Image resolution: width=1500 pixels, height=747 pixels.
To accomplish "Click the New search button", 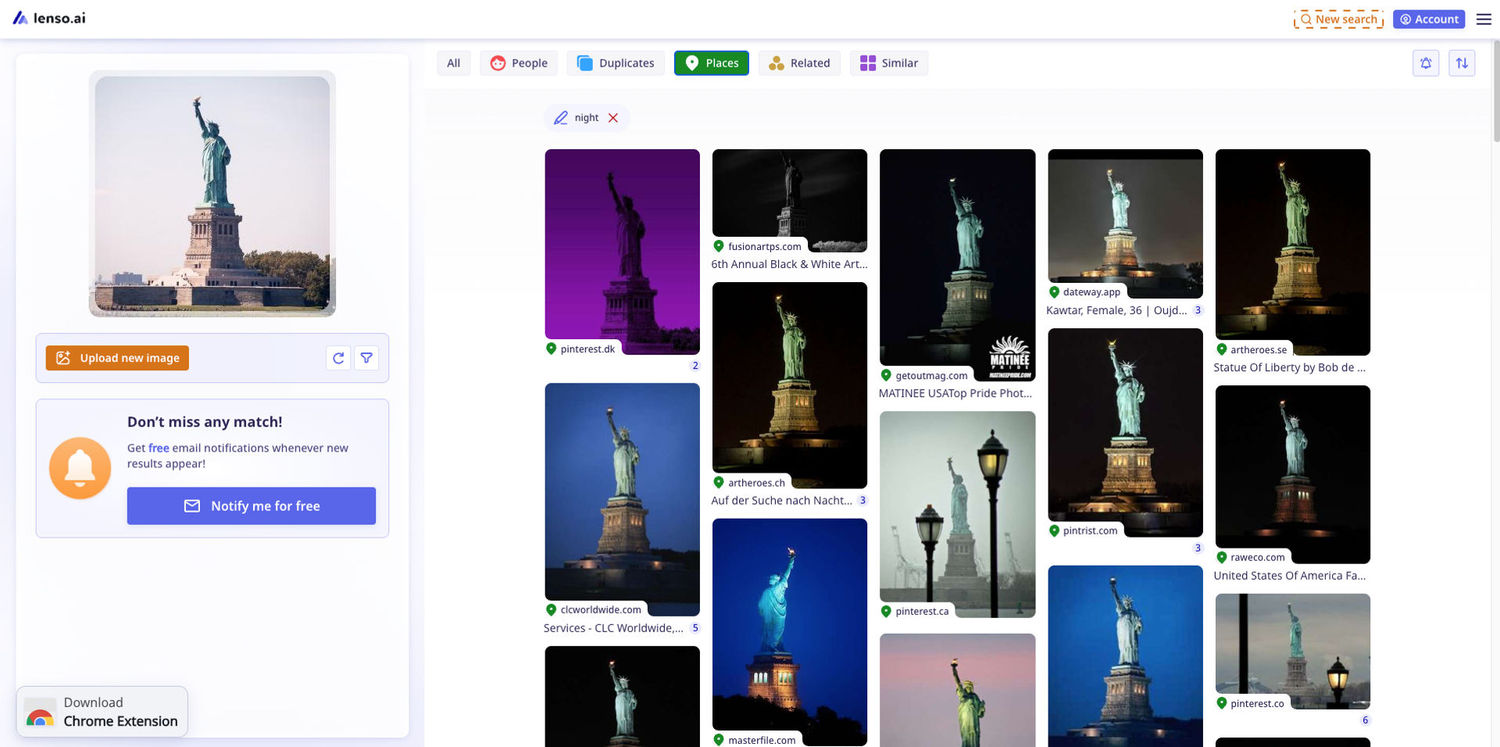I will (x=1338, y=19).
